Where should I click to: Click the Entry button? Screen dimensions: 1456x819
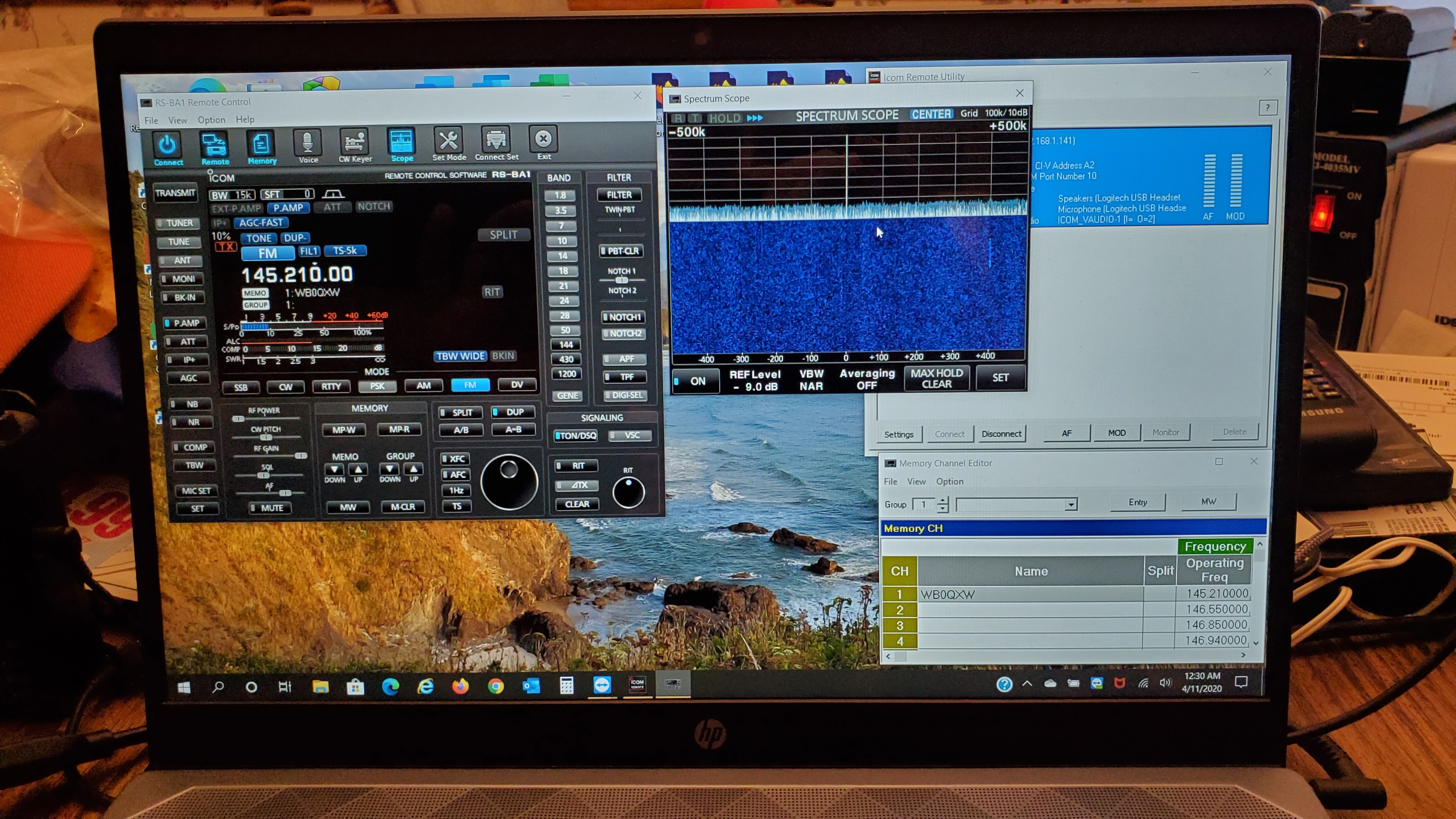[1138, 502]
